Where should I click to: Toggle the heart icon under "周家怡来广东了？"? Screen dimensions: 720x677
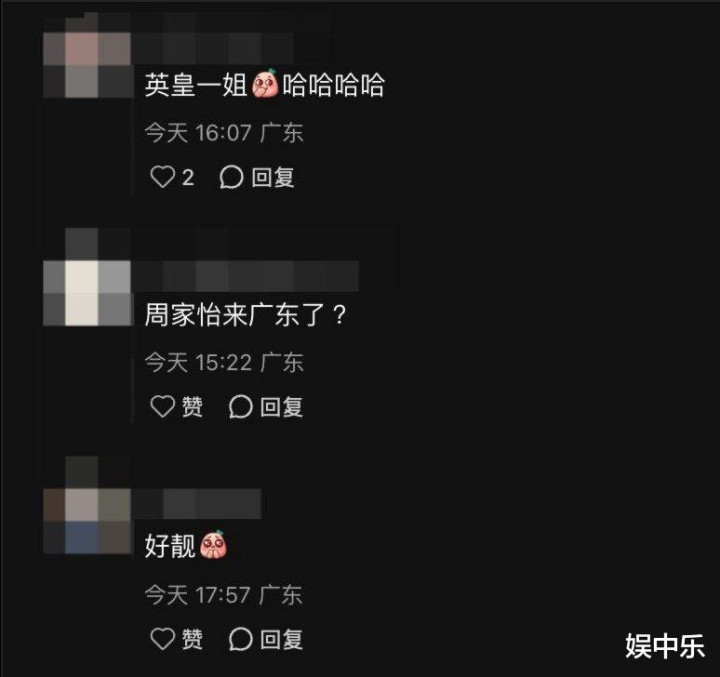(163, 406)
